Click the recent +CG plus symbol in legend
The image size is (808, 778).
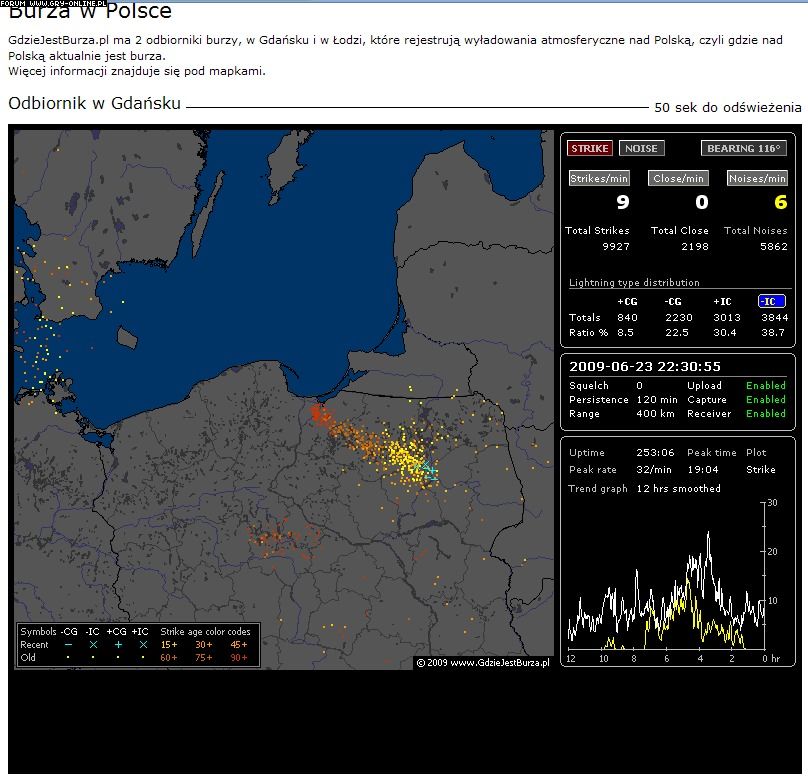(117, 645)
